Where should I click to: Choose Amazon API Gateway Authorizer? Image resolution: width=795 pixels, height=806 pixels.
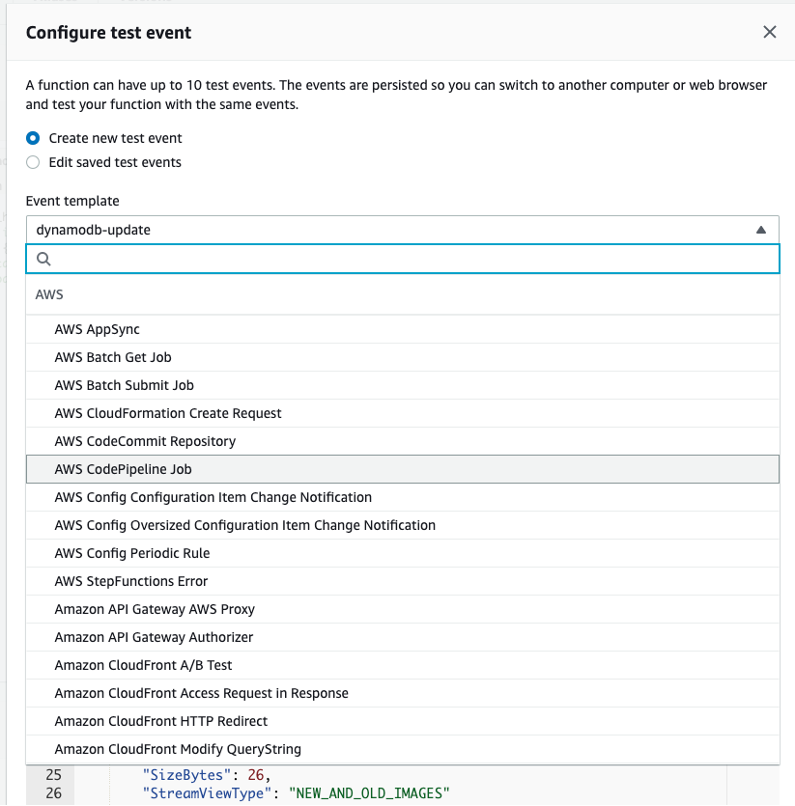coord(154,637)
